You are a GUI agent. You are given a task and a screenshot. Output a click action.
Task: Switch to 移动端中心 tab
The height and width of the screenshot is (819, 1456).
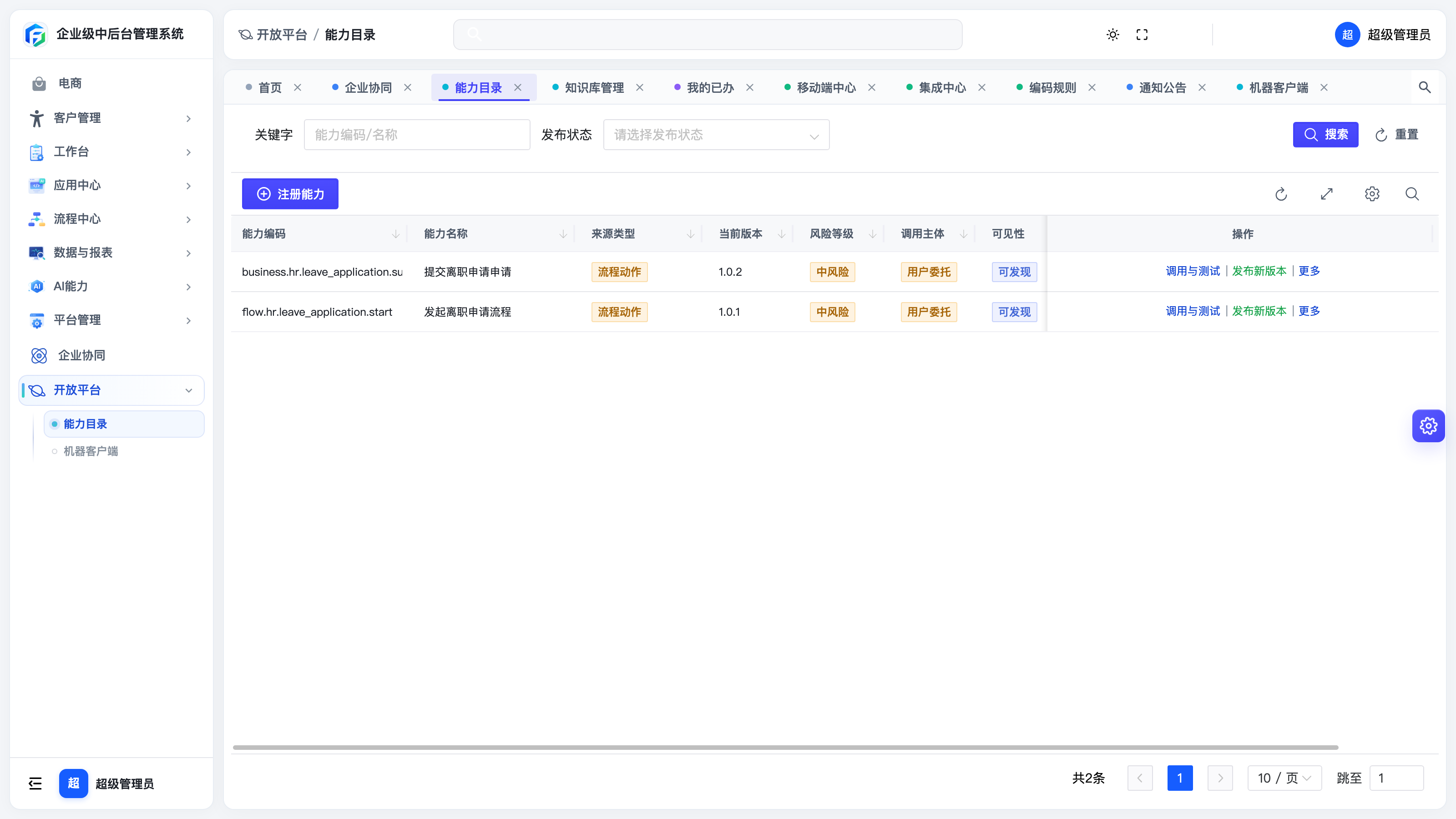826,88
